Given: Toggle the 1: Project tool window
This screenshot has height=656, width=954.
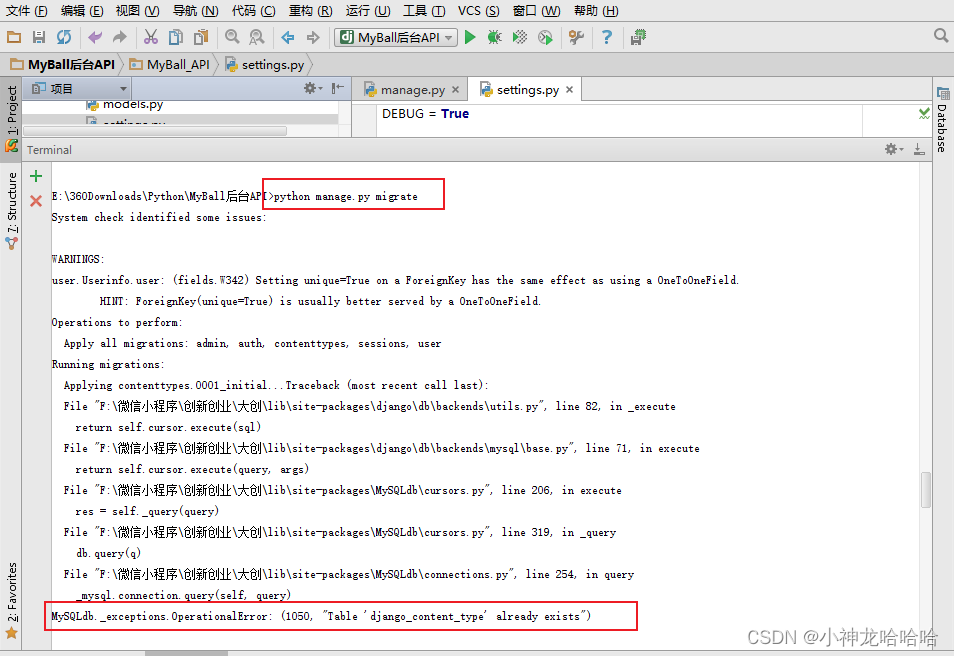Looking at the screenshot, I should pos(11,117).
